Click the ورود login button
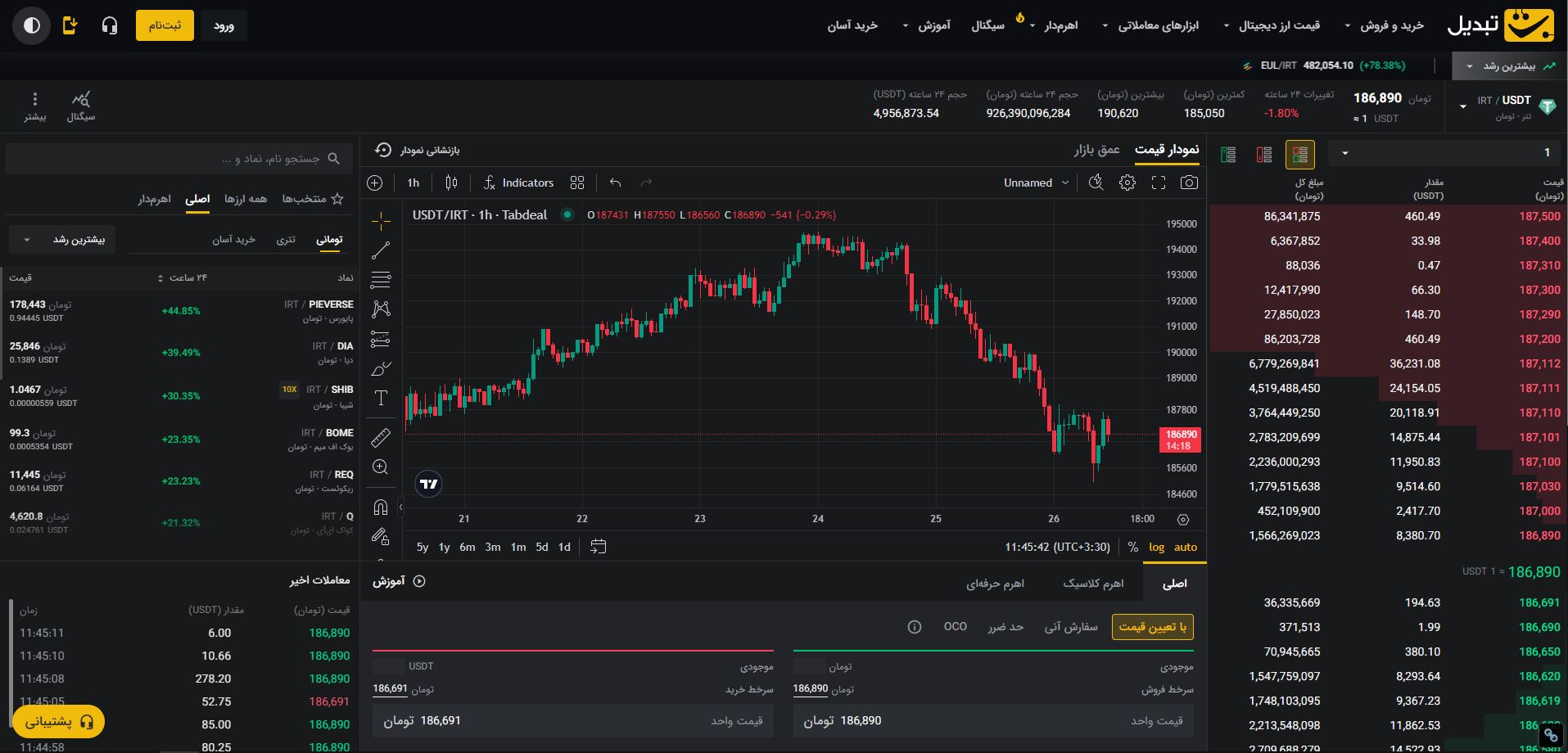The image size is (1568, 753). coord(224,25)
